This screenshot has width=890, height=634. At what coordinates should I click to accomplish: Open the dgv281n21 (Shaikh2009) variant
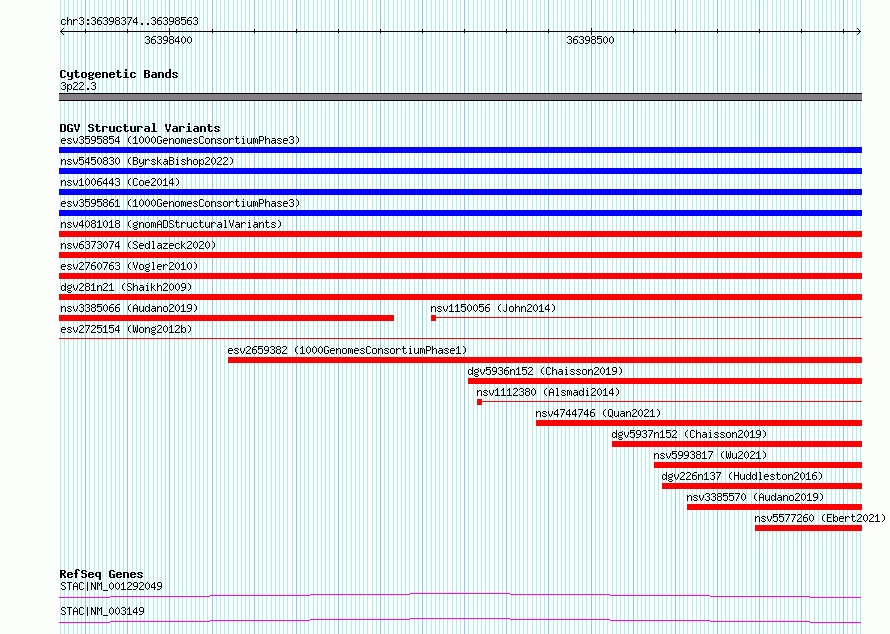pos(126,287)
